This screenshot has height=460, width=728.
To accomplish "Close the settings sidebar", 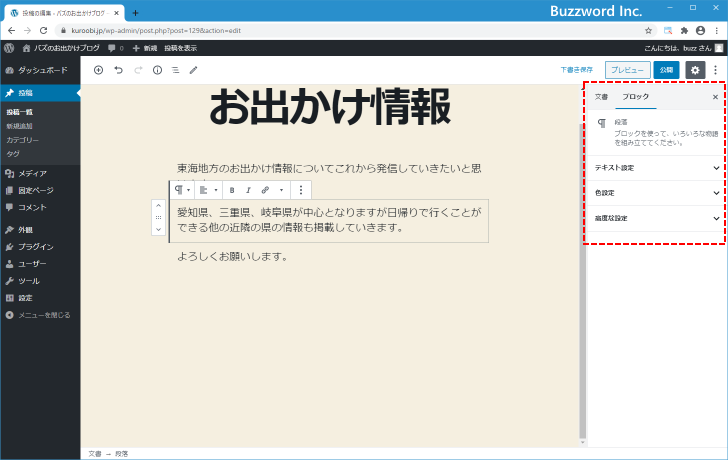I will pos(715,97).
